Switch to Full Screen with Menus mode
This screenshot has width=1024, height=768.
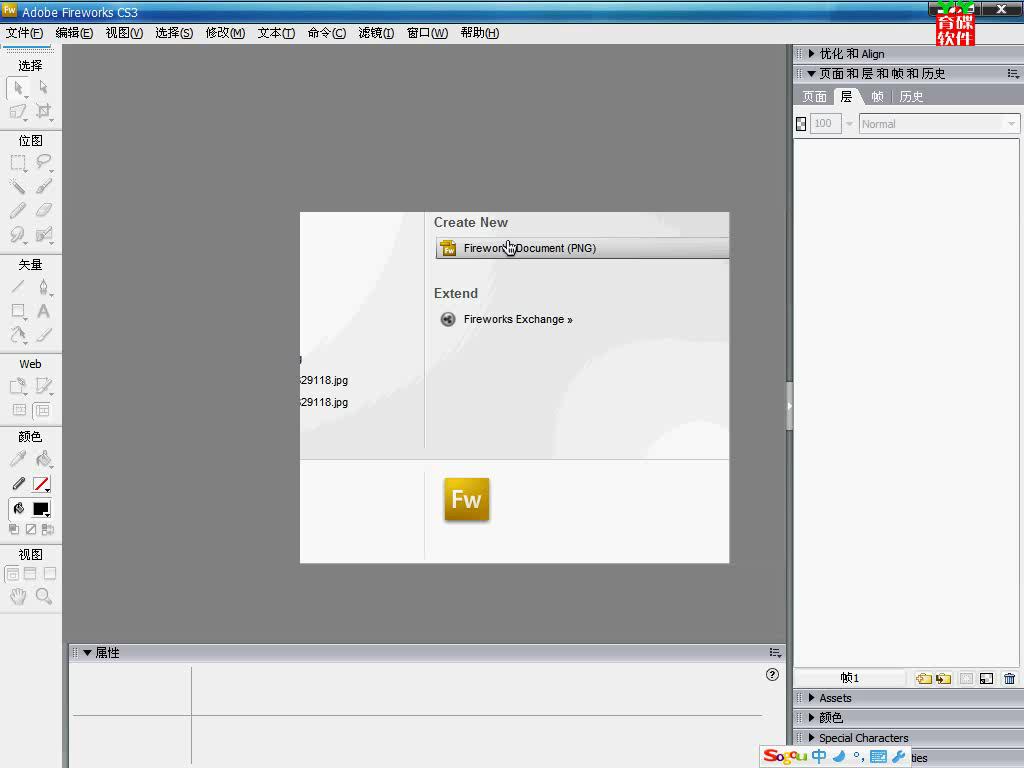30,574
